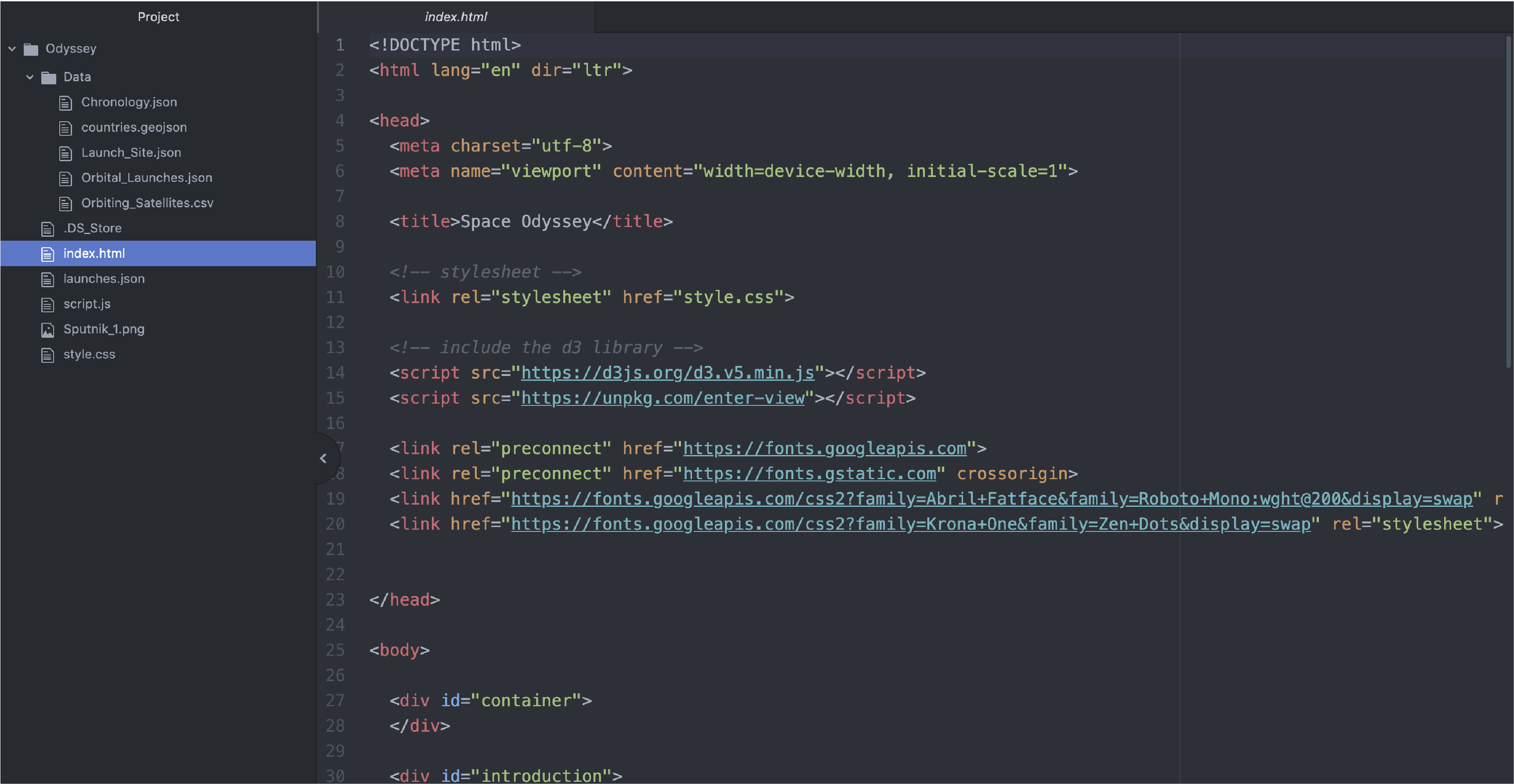
Task: Click the countries.geojson file icon
Action: 66,128
